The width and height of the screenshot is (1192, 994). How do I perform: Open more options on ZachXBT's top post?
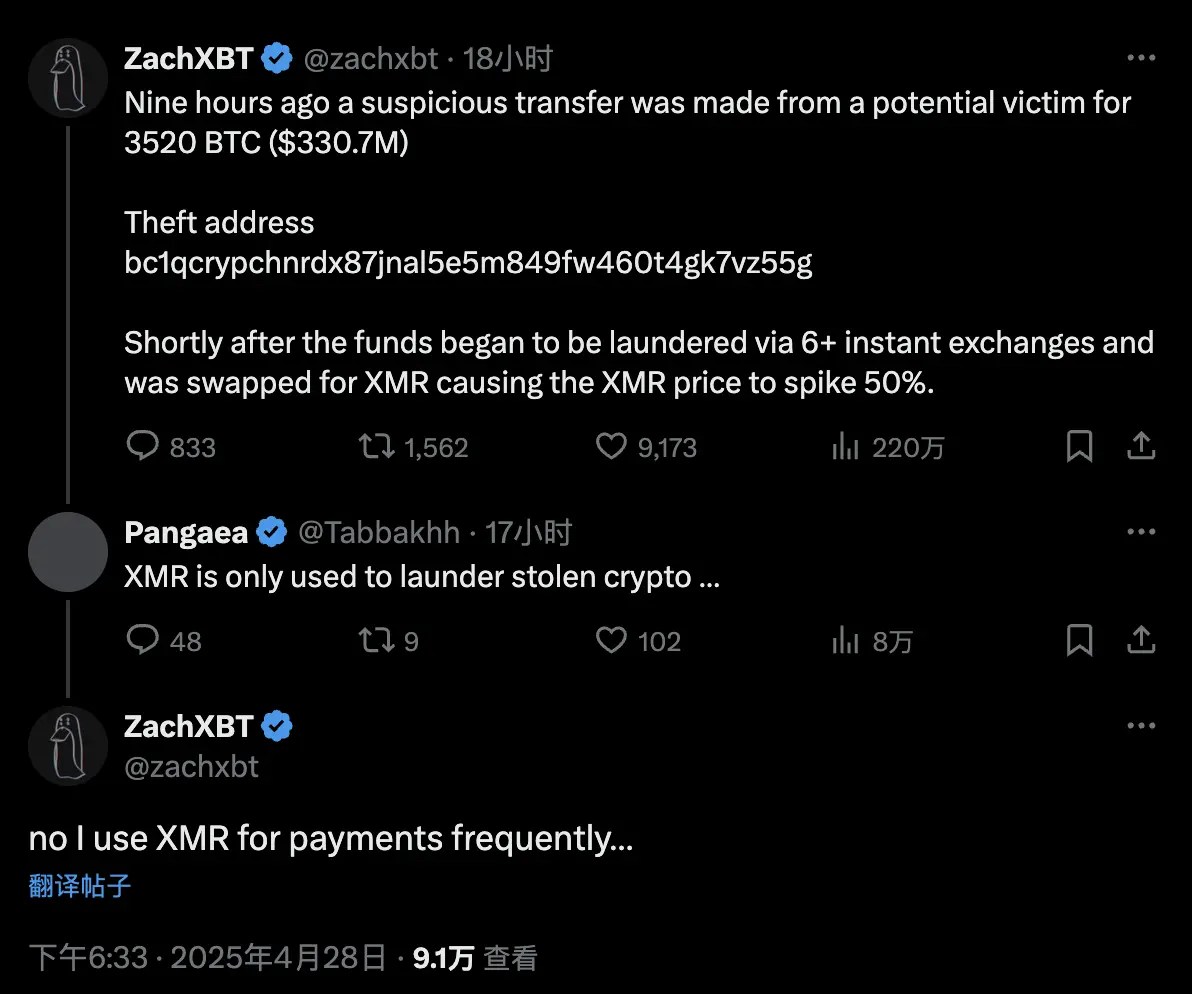point(1141,59)
